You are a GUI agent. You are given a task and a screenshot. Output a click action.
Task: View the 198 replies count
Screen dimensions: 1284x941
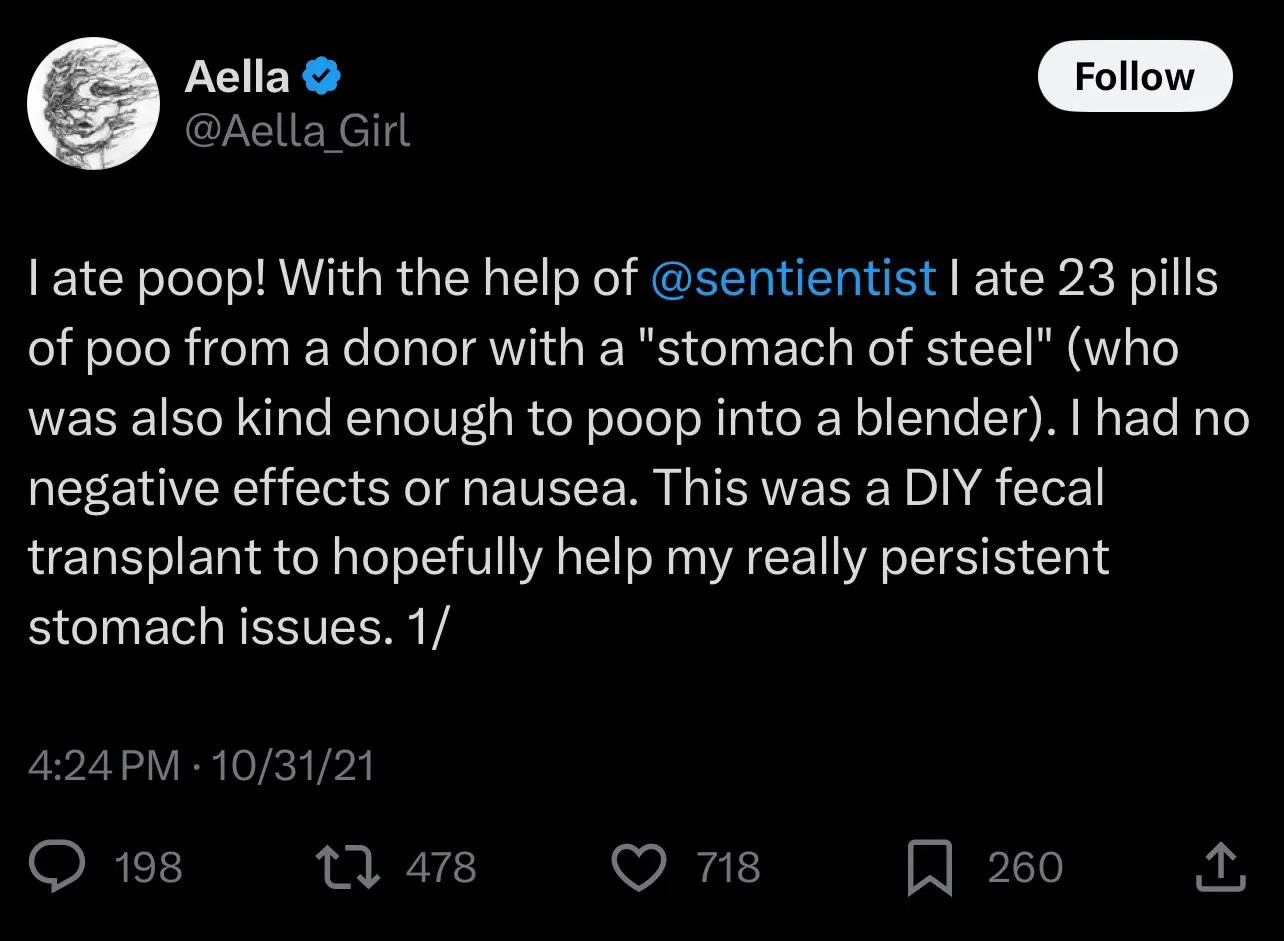[149, 867]
